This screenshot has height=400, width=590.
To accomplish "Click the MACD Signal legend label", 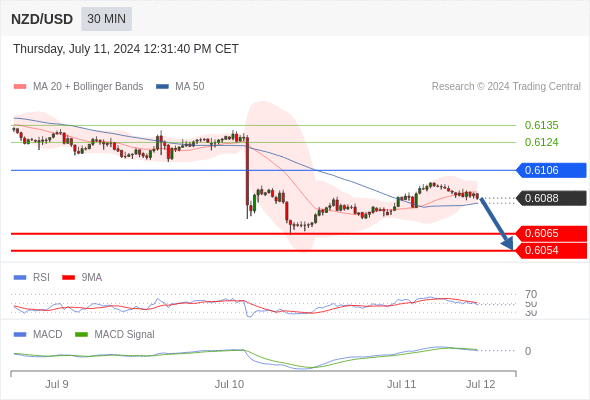I will point(125,335).
